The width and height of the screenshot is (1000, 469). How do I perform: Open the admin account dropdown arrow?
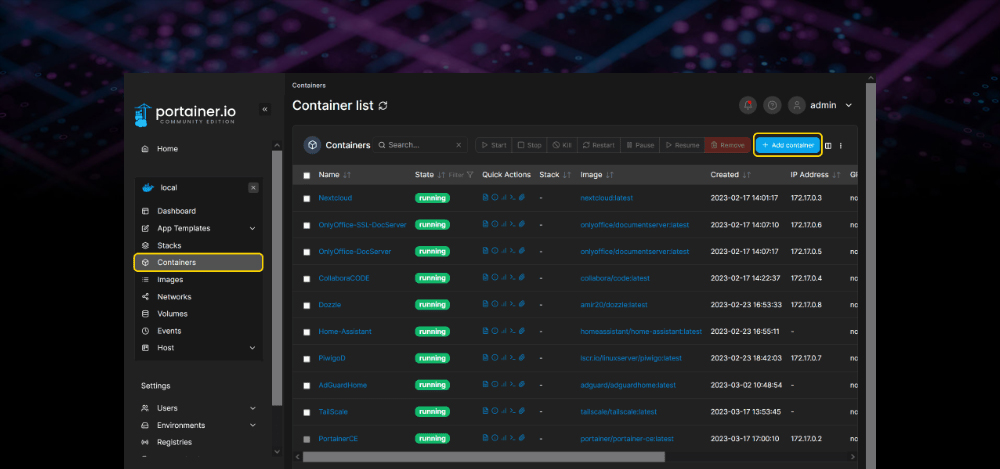(x=848, y=105)
